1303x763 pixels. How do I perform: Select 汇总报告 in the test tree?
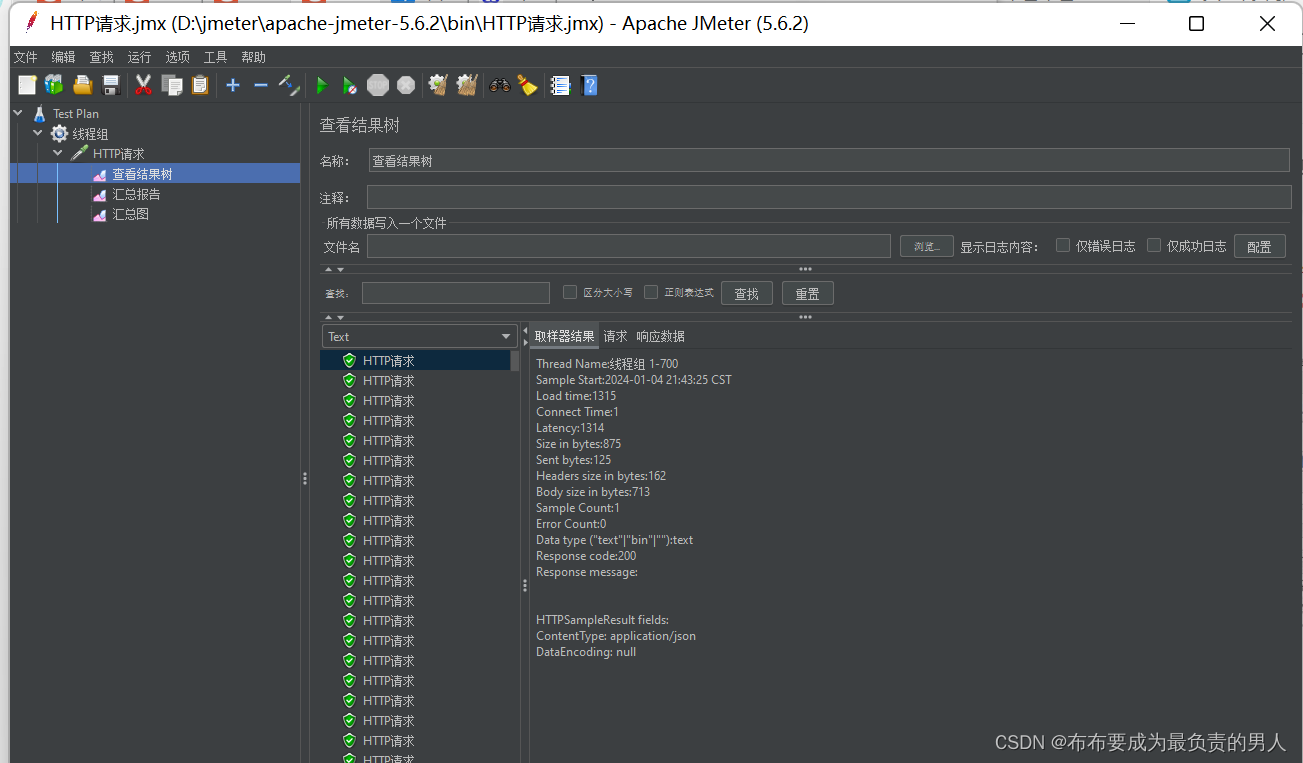136,194
